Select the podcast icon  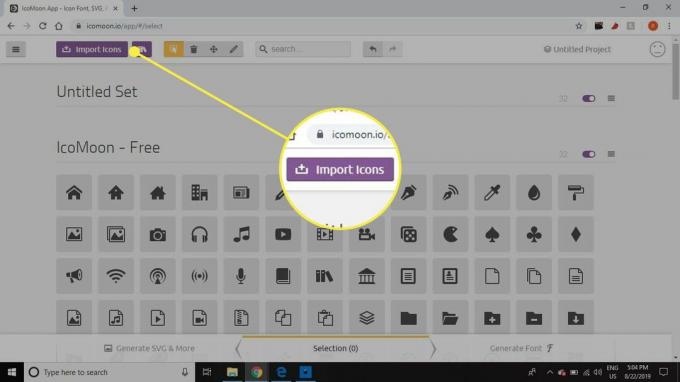[x=158, y=276]
